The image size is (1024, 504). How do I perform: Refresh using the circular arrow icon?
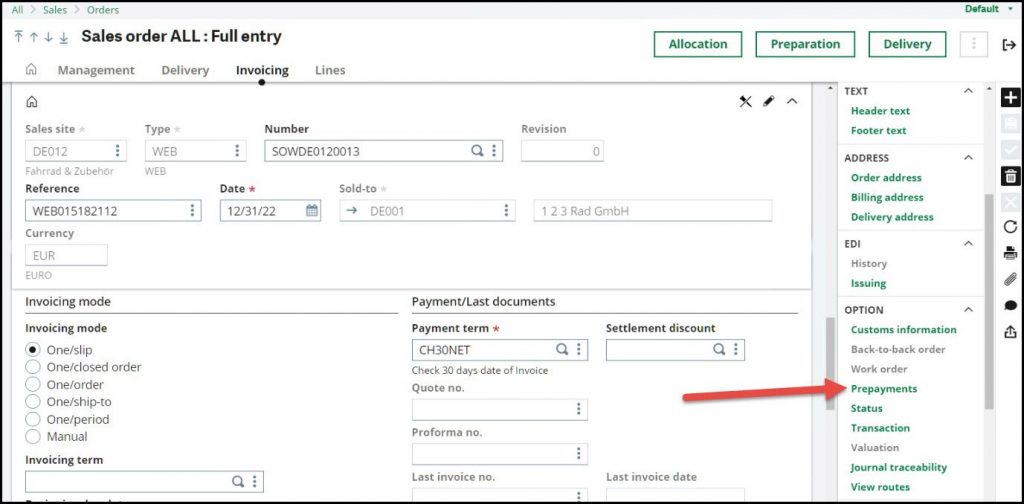click(x=1010, y=227)
